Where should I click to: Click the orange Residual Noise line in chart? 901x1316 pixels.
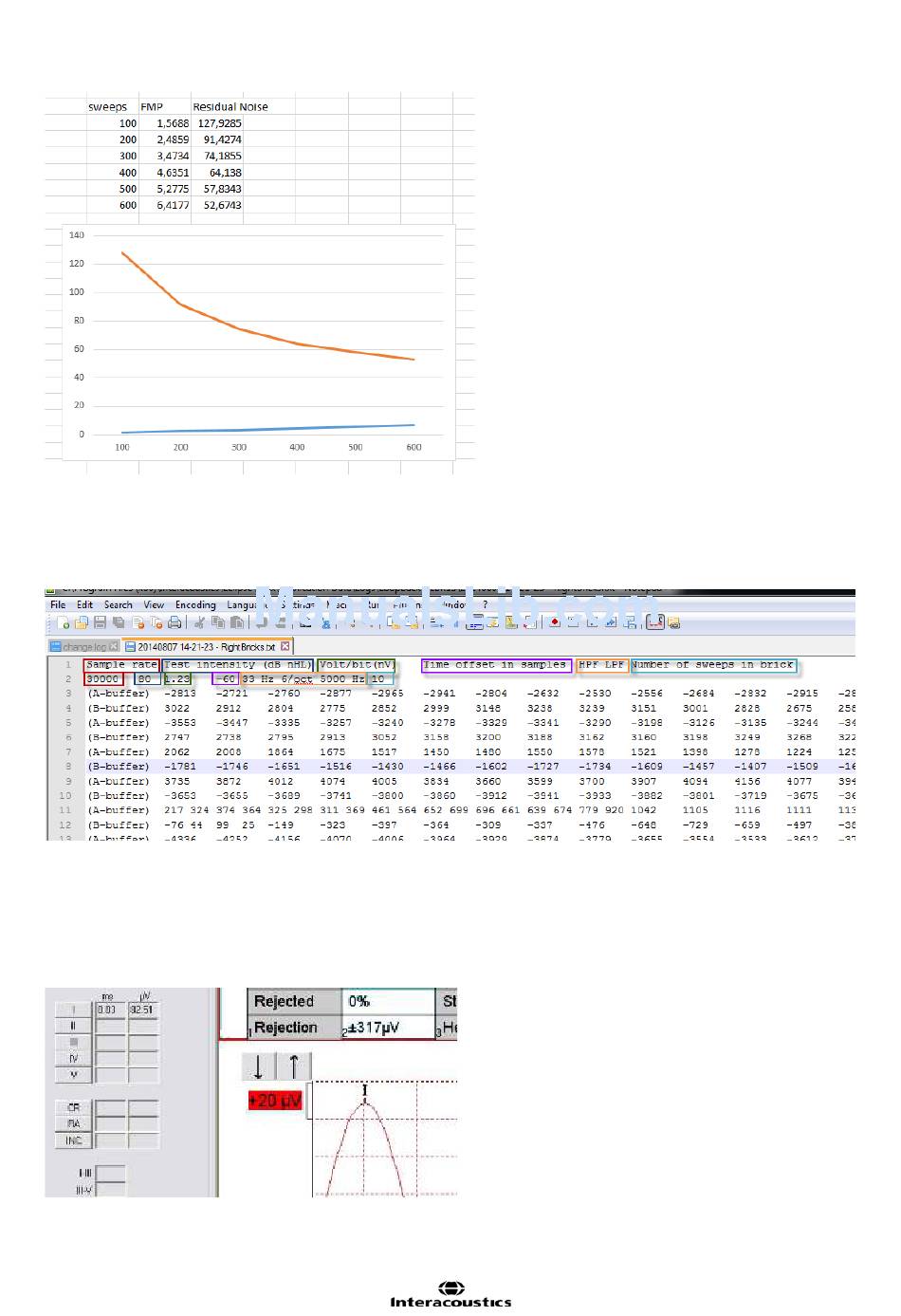pos(239,329)
